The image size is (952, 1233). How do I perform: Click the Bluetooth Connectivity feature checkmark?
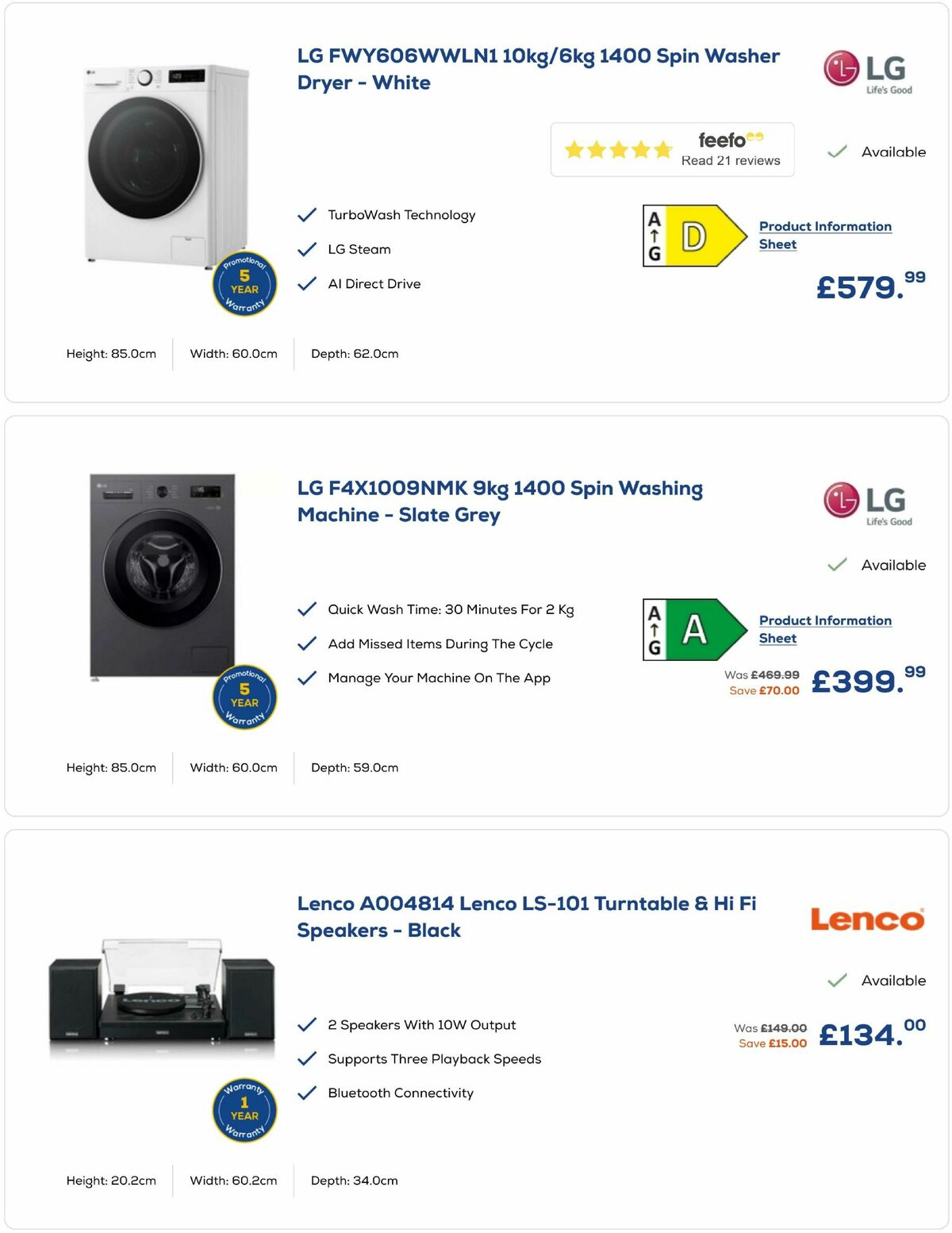tap(306, 1092)
